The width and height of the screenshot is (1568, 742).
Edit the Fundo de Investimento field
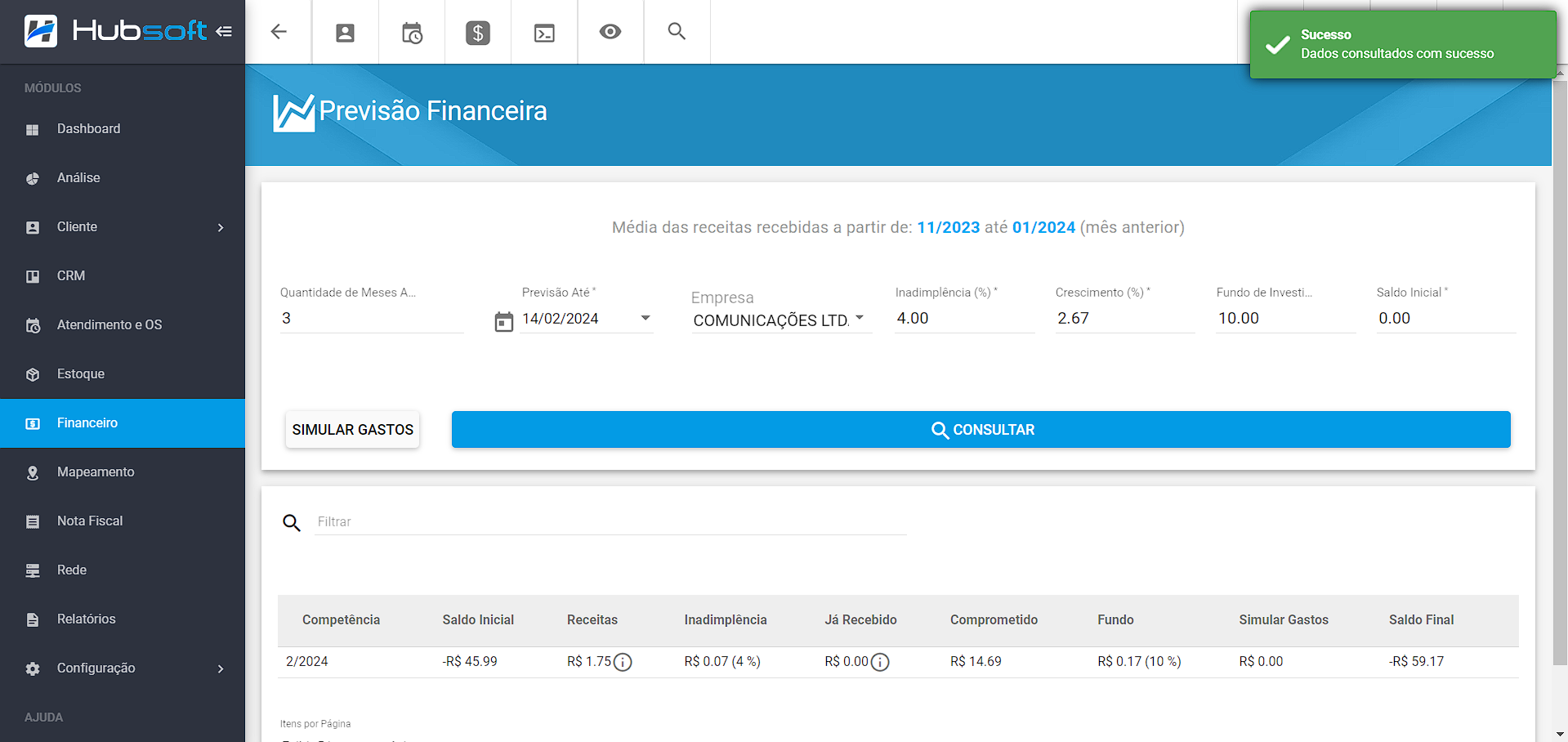pyautogui.click(x=1286, y=319)
